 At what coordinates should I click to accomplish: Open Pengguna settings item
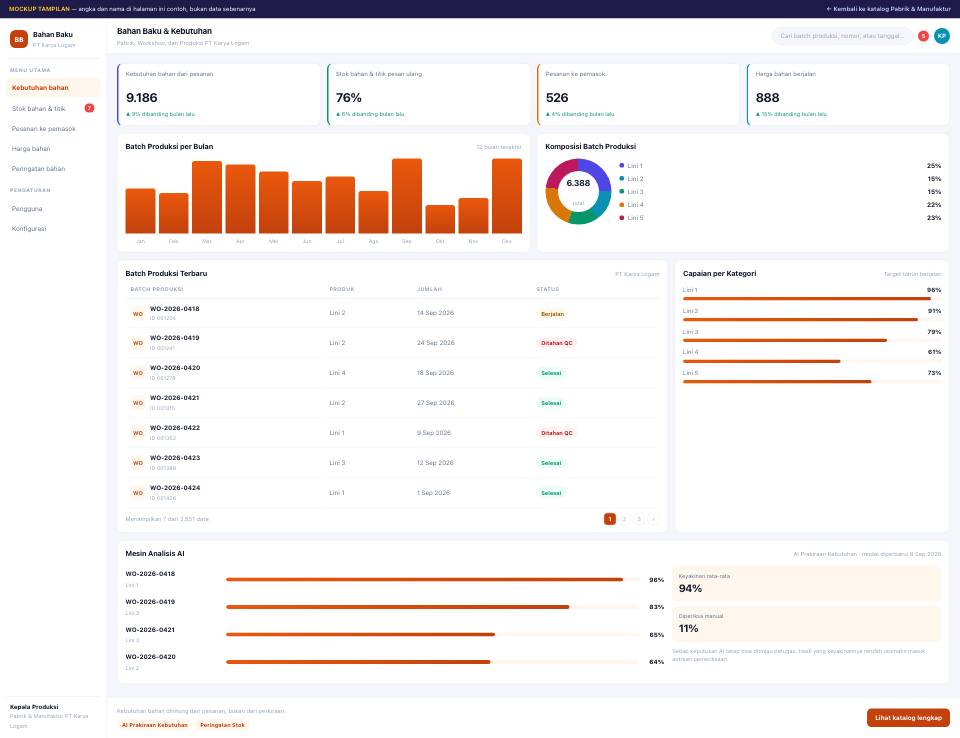(x=53, y=209)
